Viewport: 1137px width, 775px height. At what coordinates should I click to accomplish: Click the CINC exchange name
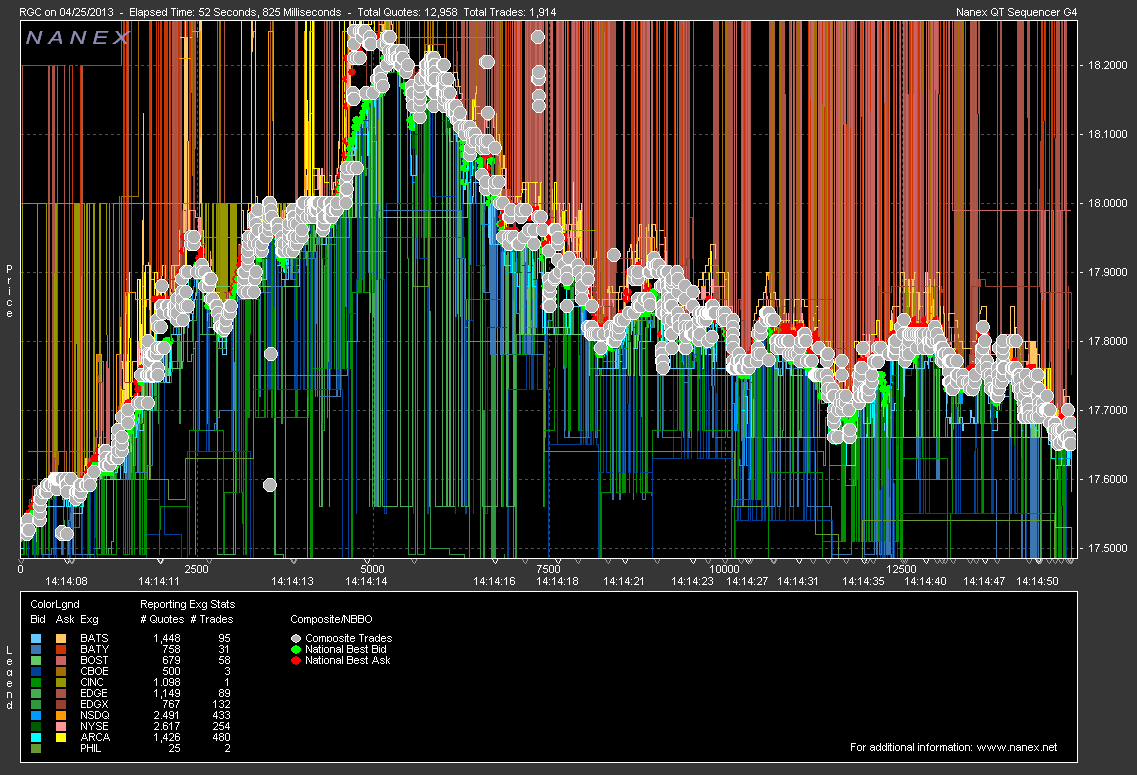92,682
